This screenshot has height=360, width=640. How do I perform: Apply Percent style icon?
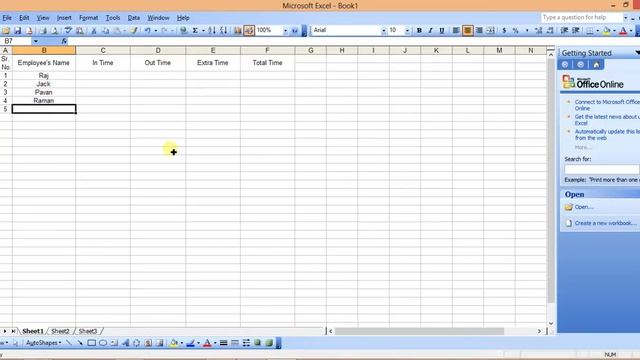click(516, 31)
